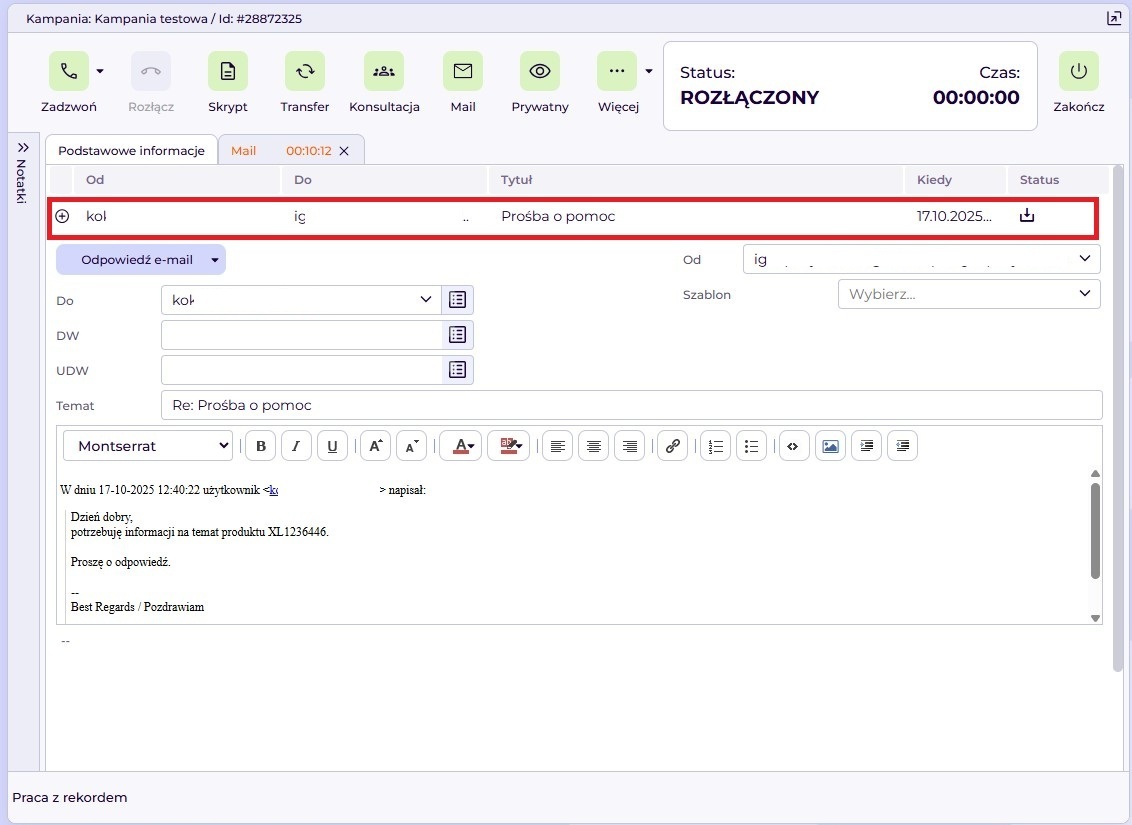The height and width of the screenshot is (825, 1132).
Task: Insert image using the picture icon
Action: (x=830, y=446)
